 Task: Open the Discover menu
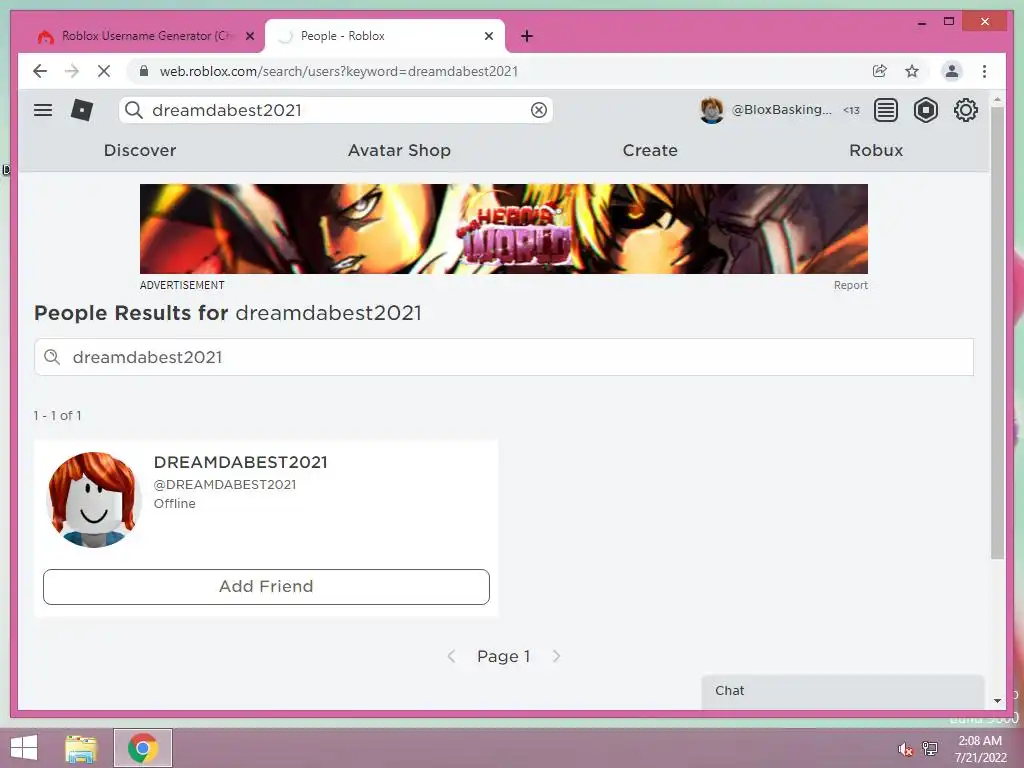(x=140, y=150)
